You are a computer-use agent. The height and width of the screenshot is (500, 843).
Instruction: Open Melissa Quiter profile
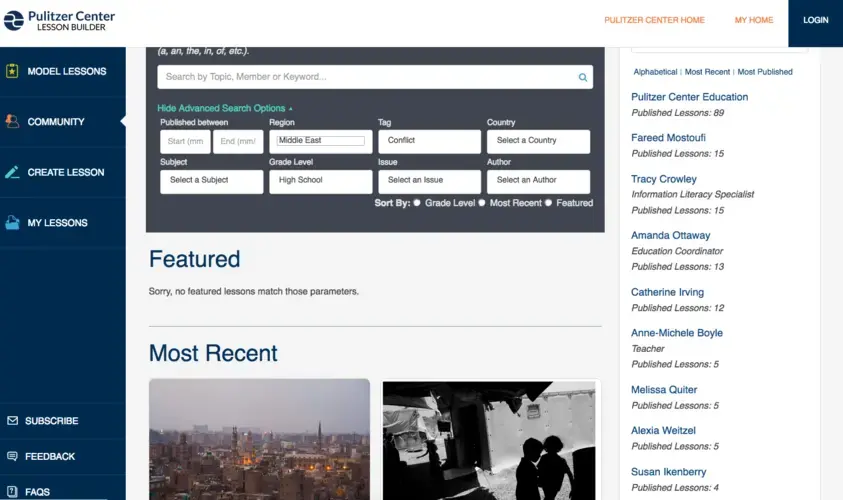coord(664,389)
